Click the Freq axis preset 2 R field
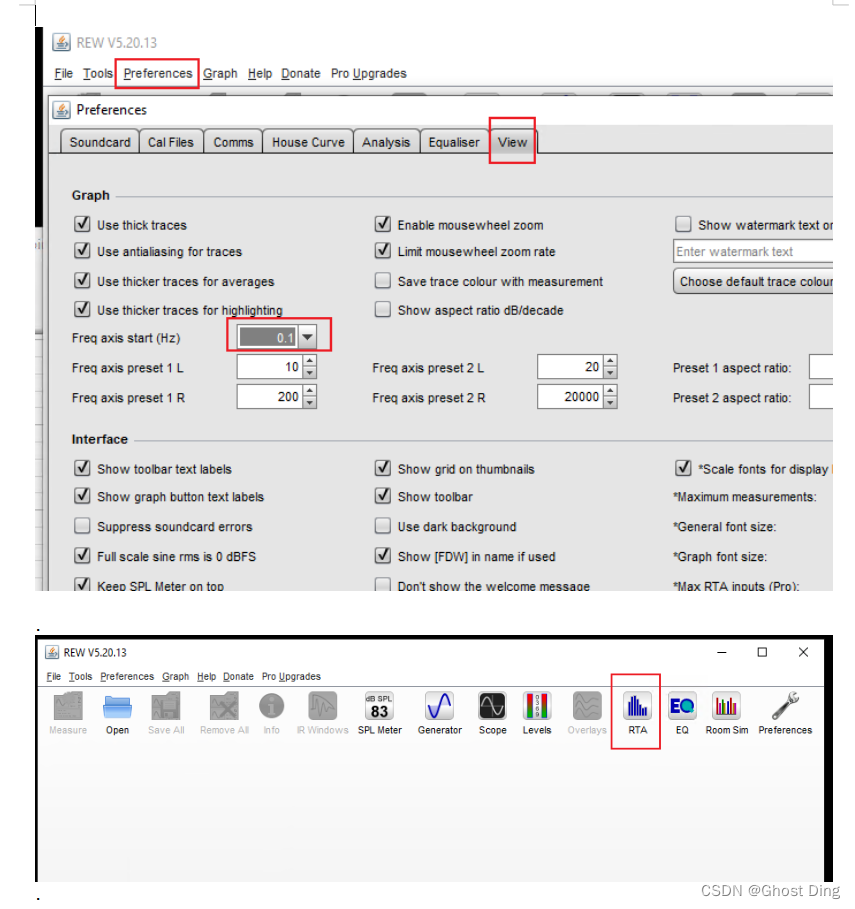855x909 pixels. 570,397
